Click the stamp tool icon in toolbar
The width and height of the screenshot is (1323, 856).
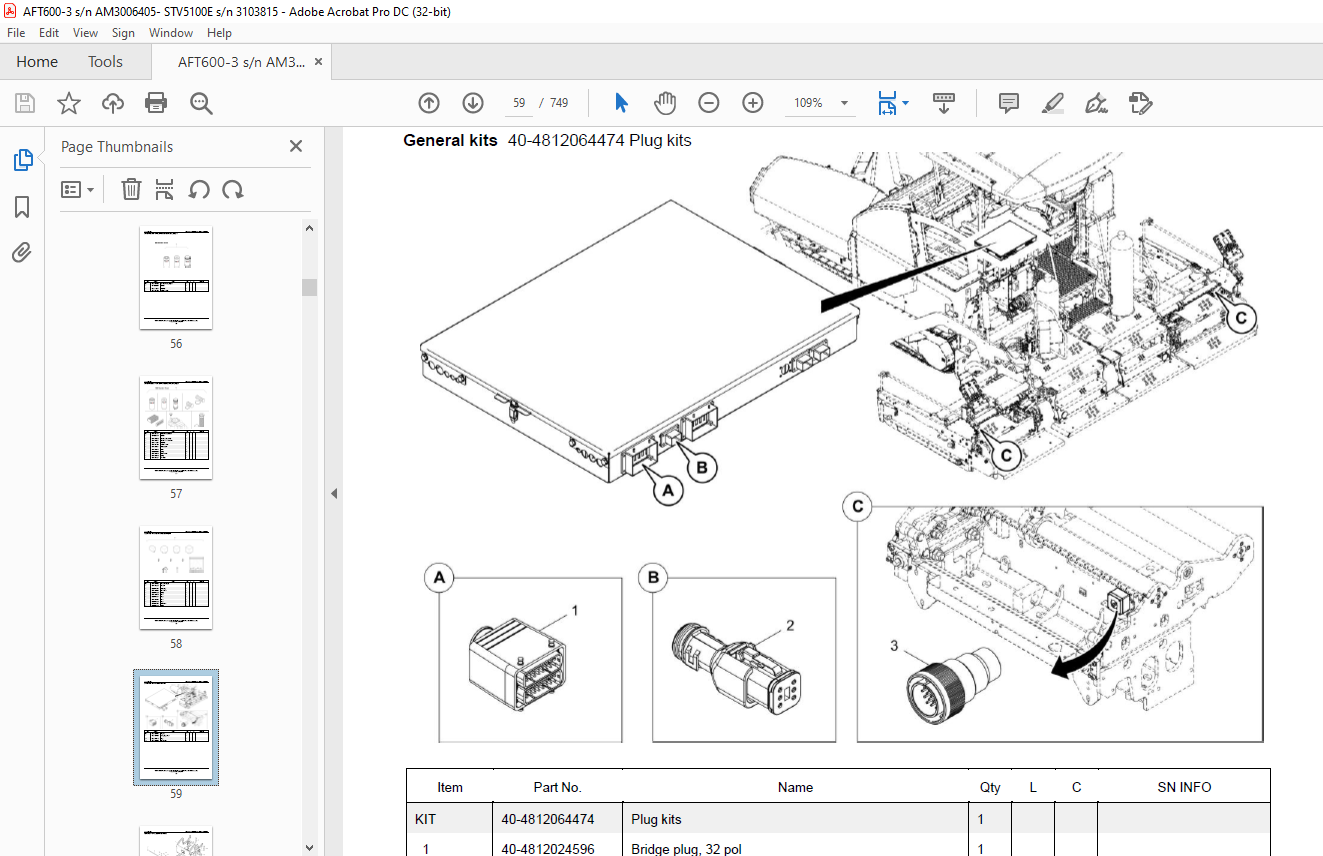coord(1140,103)
